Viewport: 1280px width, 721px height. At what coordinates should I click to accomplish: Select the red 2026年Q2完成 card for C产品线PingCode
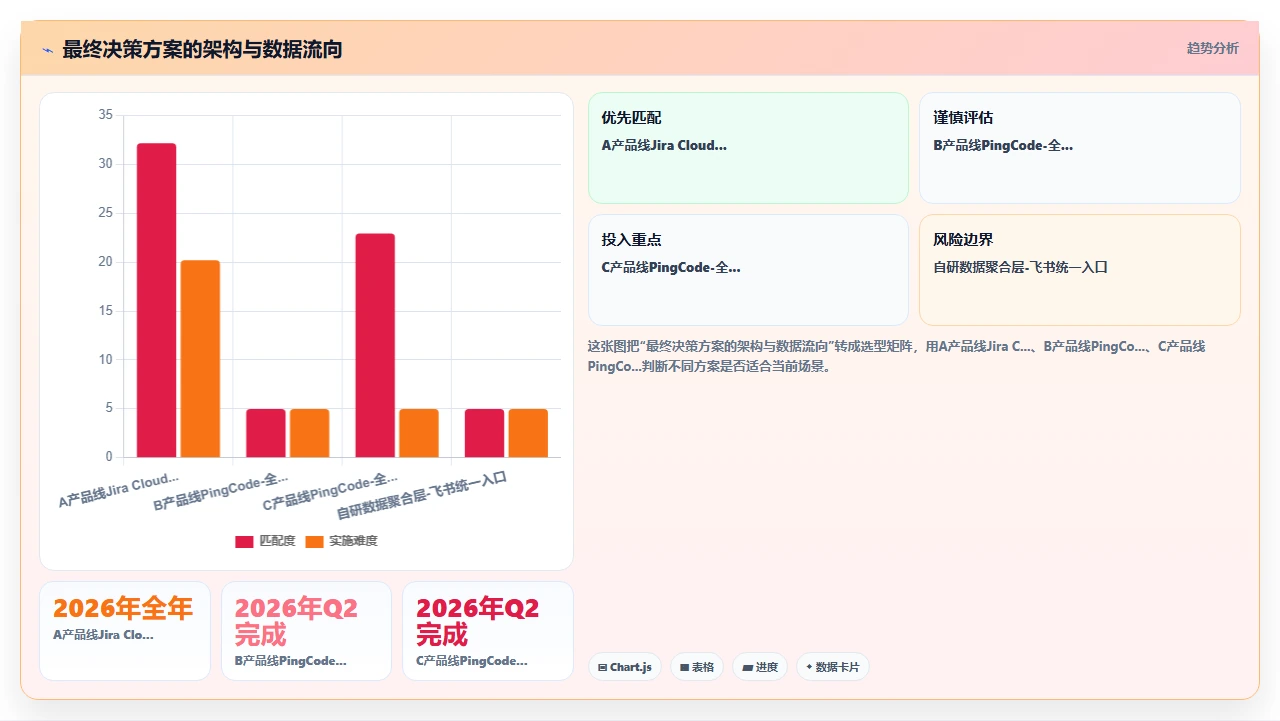pyautogui.click(x=488, y=631)
